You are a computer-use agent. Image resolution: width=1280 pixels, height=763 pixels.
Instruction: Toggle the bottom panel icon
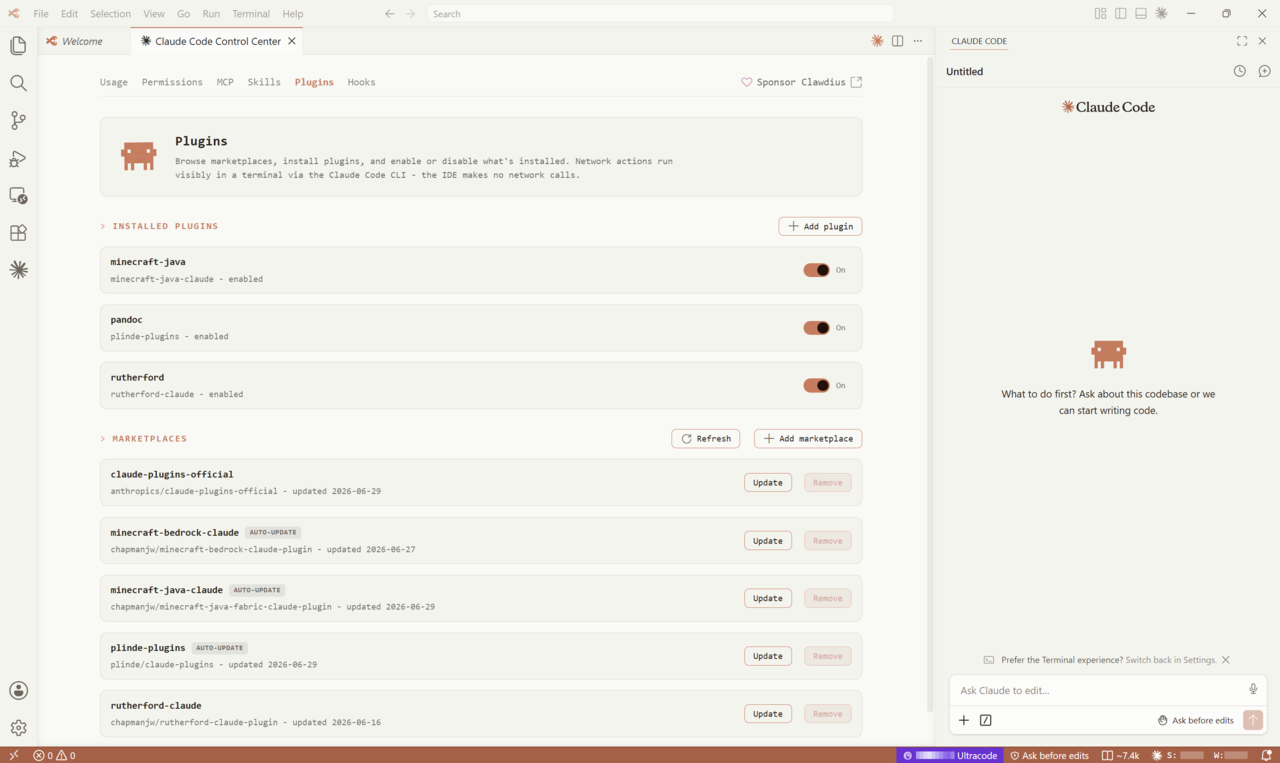[x=1141, y=14]
